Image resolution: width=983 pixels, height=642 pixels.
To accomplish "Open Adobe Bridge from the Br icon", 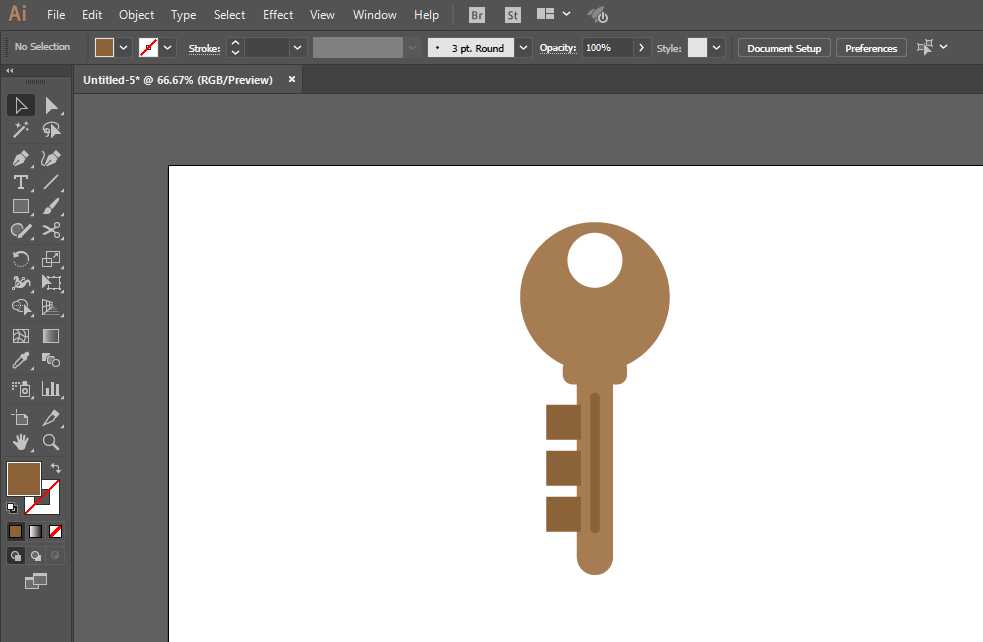I will coord(478,15).
